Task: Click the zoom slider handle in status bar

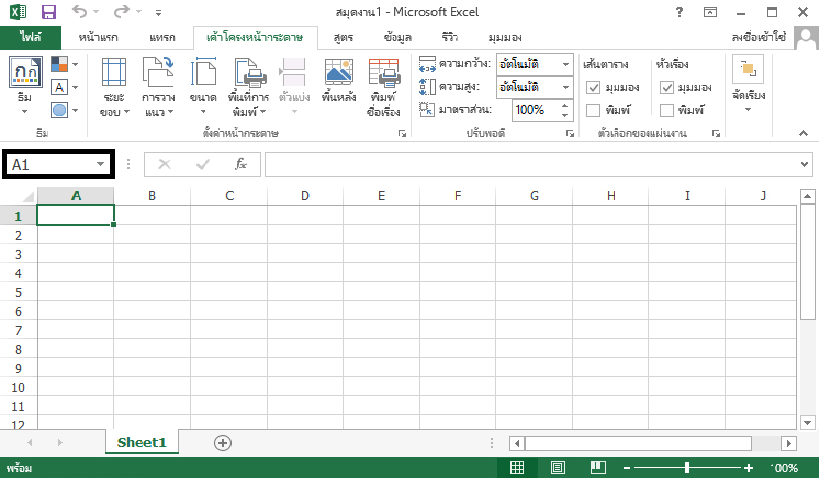Action: (x=687, y=468)
